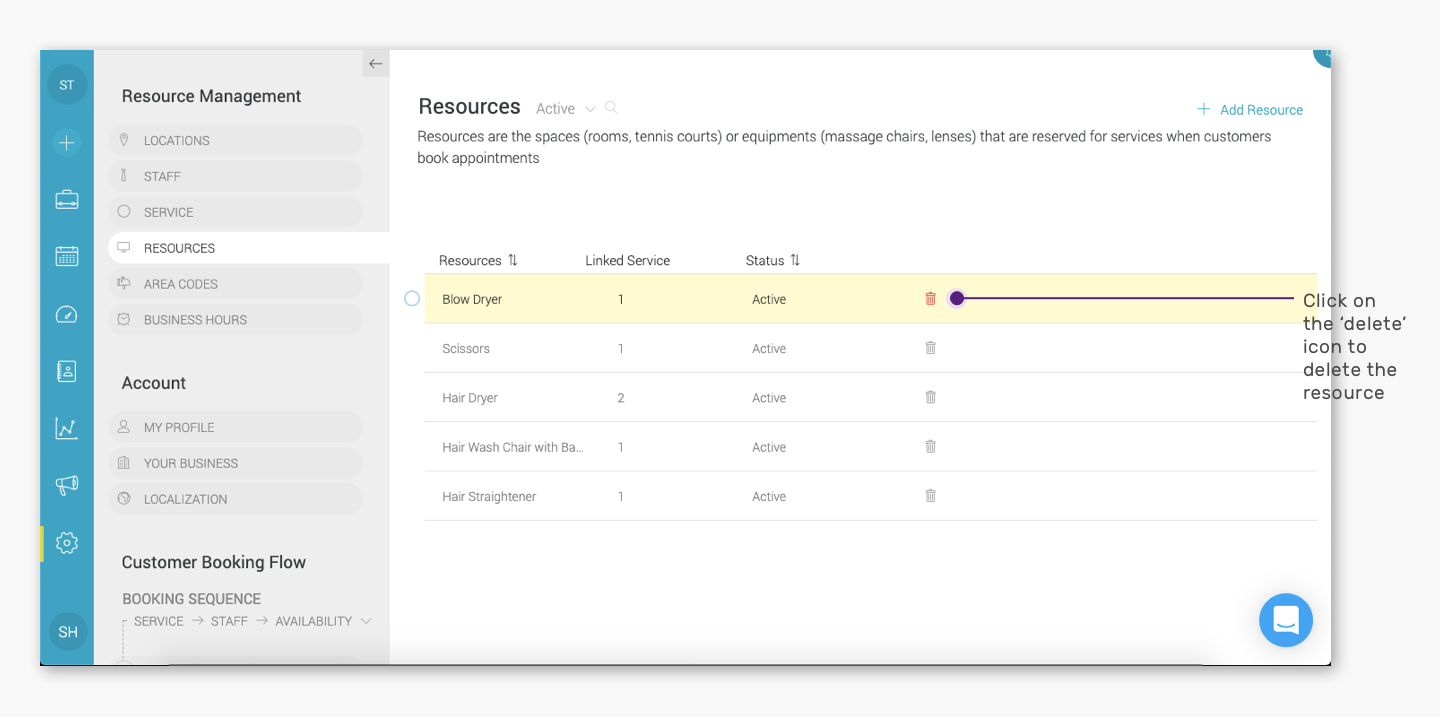
Task: Open the megaphone marketing icon
Action: (x=67, y=485)
